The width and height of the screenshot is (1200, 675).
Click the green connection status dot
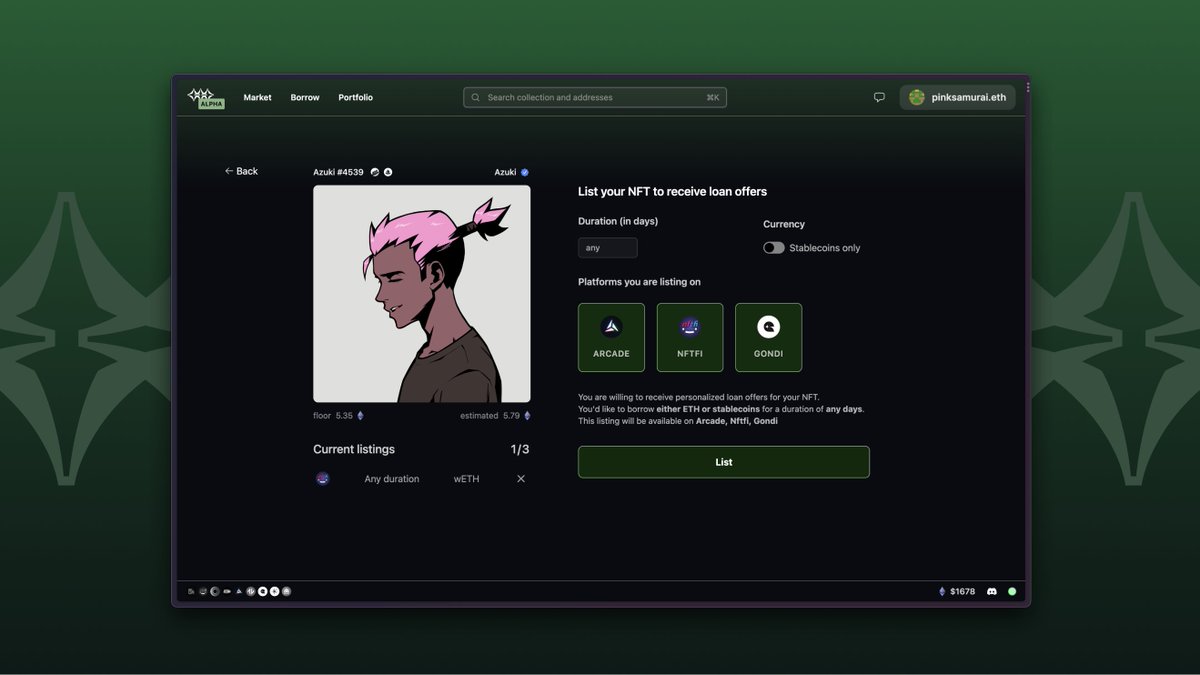(1012, 592)
